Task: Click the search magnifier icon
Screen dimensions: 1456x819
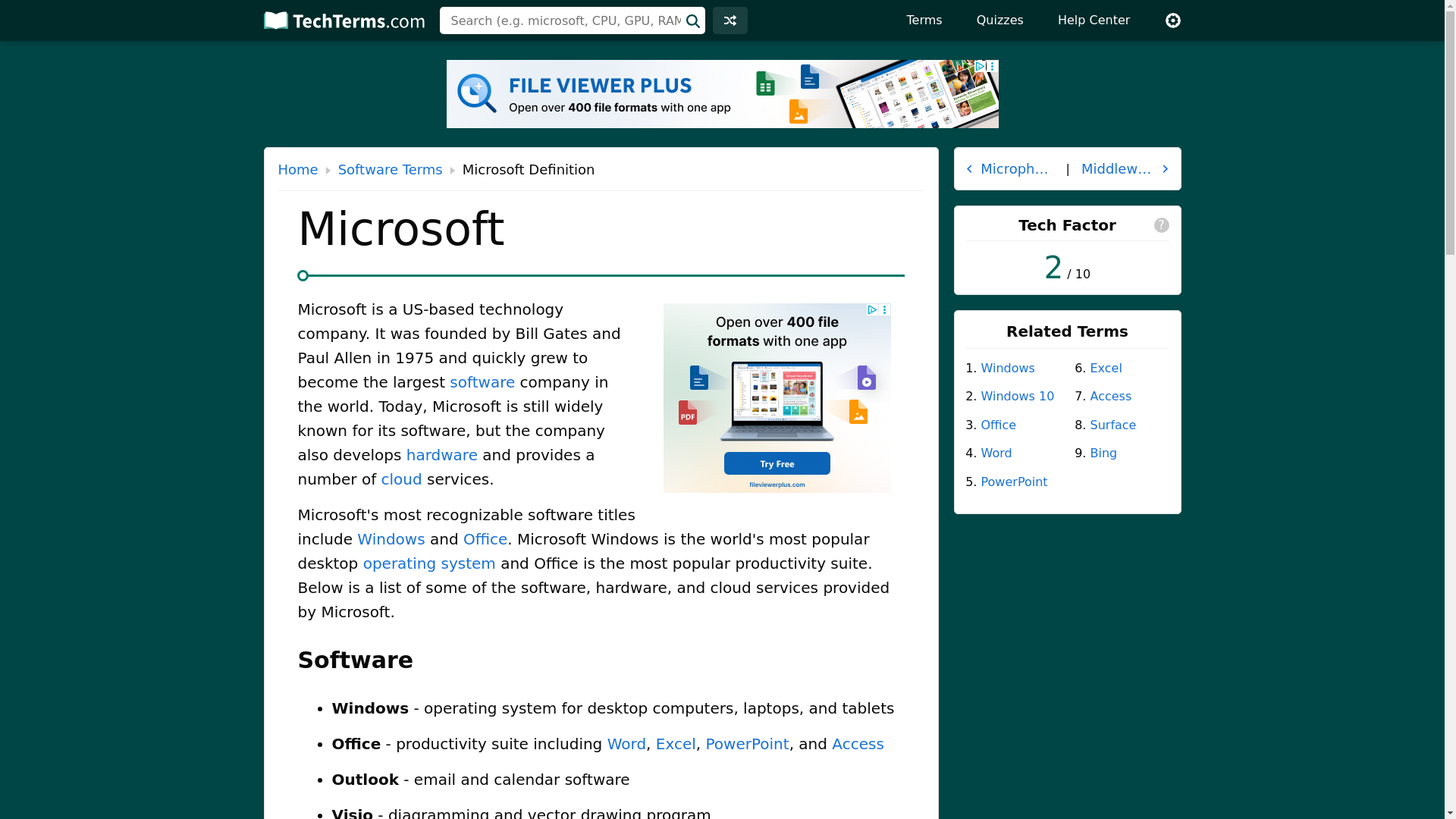Action: tap(693, 21)
